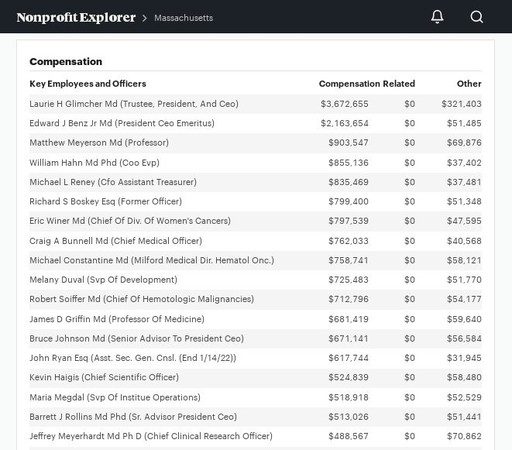Click the $3,672,655 compensation value
Image resolution: width=512 pixels, height=450 pixels.
344,104
